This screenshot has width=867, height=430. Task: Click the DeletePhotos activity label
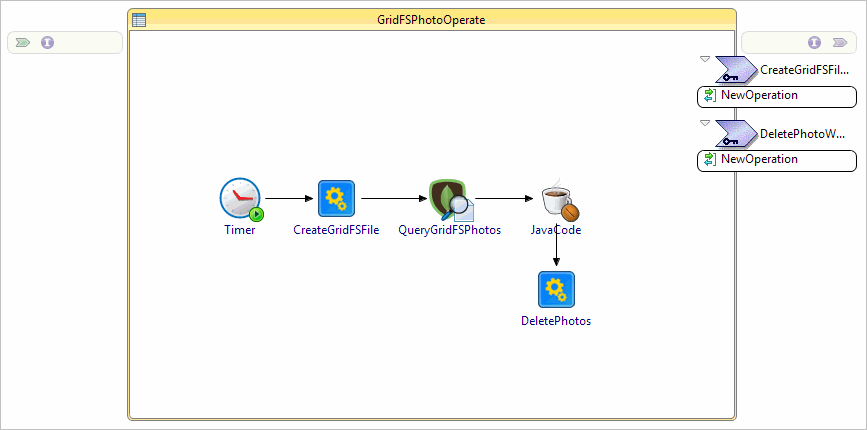point(556,321)
